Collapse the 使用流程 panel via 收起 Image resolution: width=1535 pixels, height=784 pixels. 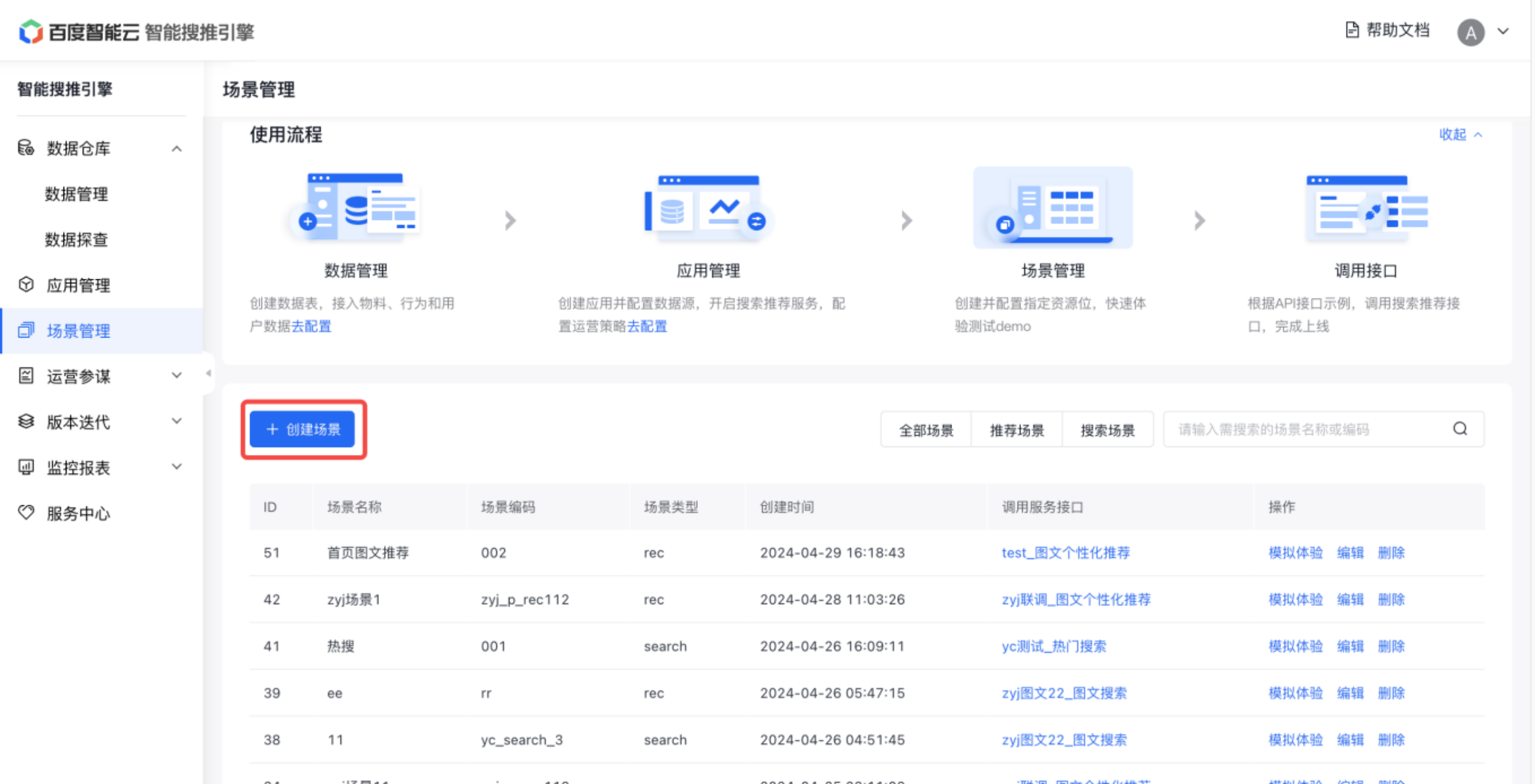[x=1461, y=134]
